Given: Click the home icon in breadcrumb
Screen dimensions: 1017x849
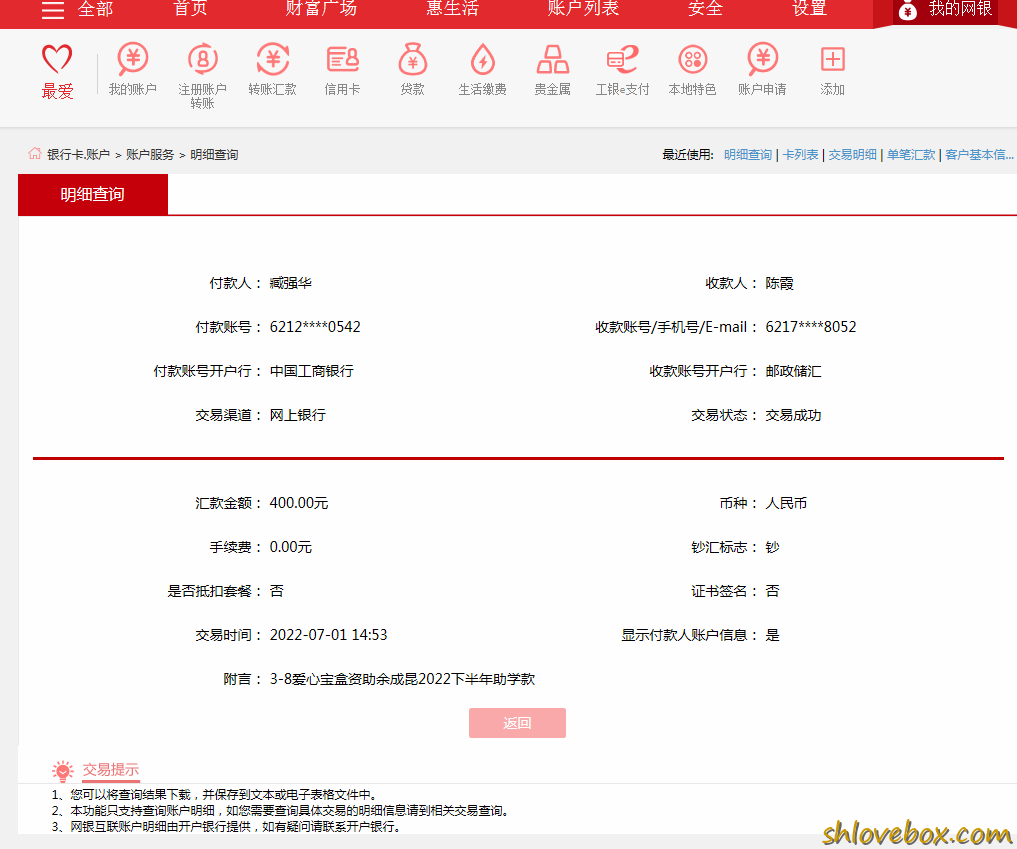Looking at the screenshot, I should point(34,153).
